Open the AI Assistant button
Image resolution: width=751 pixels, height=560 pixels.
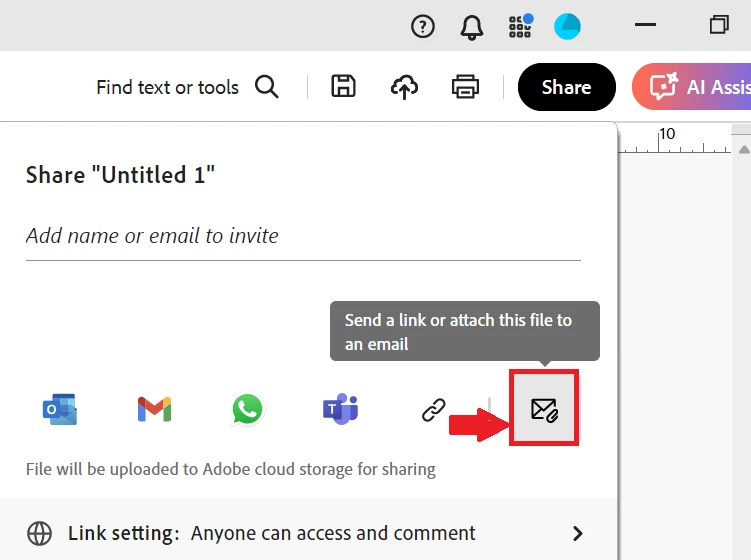coord(692,87)
